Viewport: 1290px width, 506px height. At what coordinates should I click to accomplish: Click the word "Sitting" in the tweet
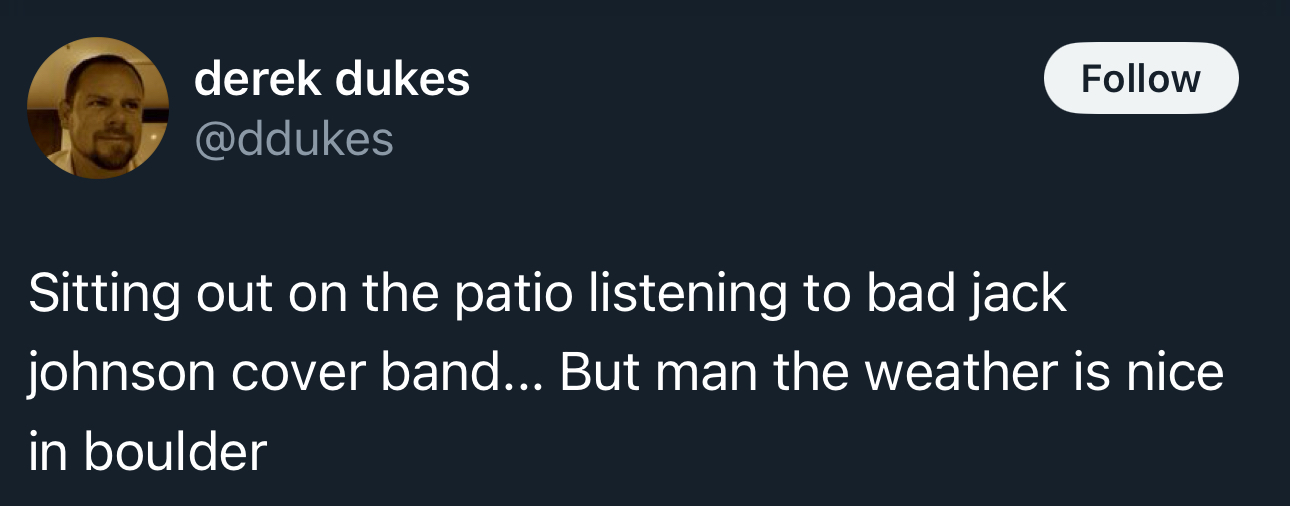[105, 295]
